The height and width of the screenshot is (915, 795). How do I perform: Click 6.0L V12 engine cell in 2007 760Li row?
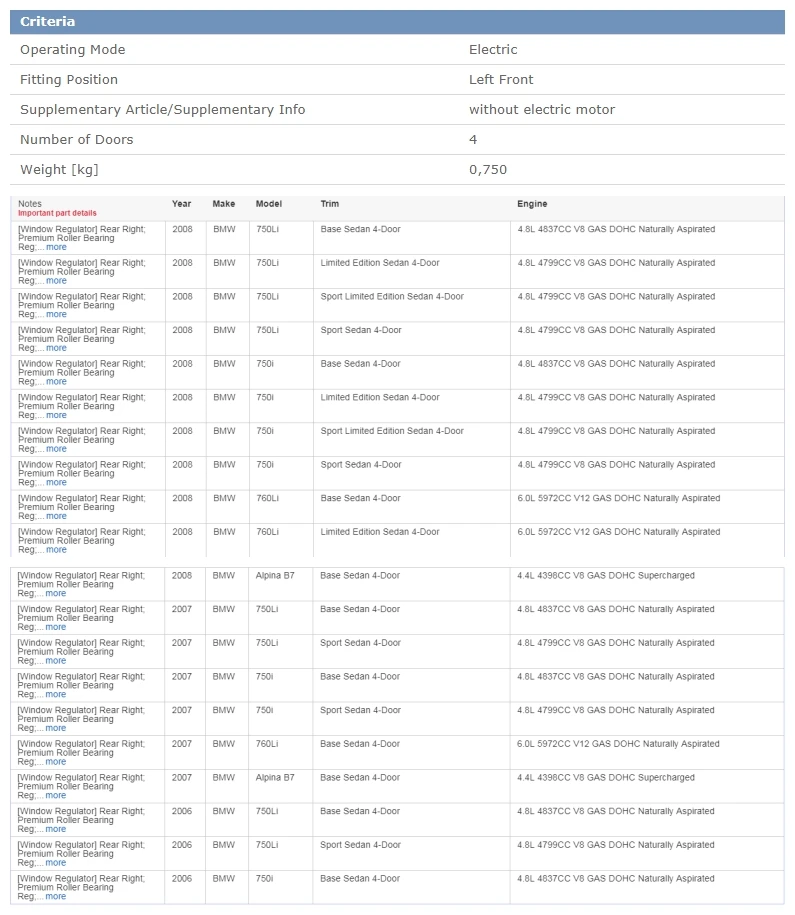click(618, 744)
